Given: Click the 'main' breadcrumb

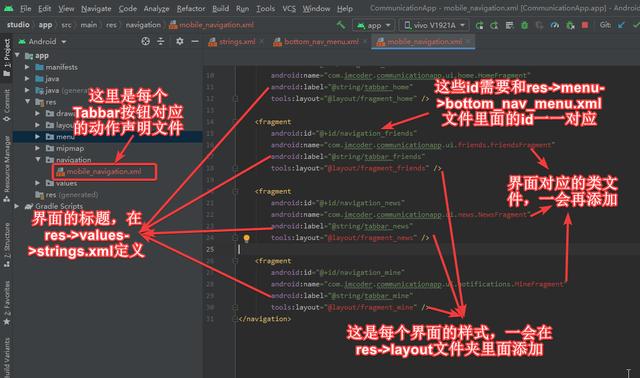Looking at the screenshot, I should coord(89,25).
